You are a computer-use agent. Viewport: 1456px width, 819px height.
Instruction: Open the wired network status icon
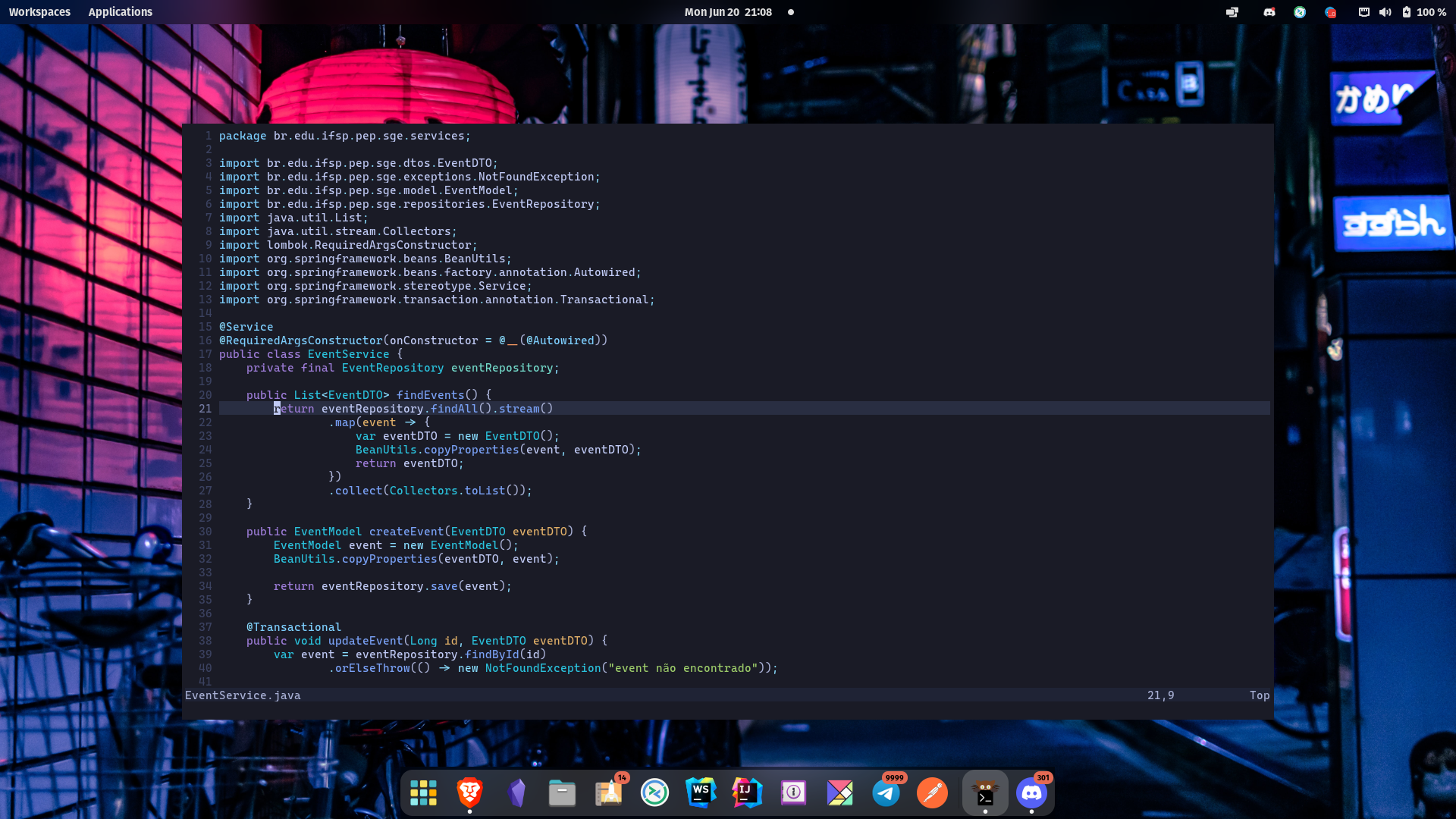pos(1363,12)
